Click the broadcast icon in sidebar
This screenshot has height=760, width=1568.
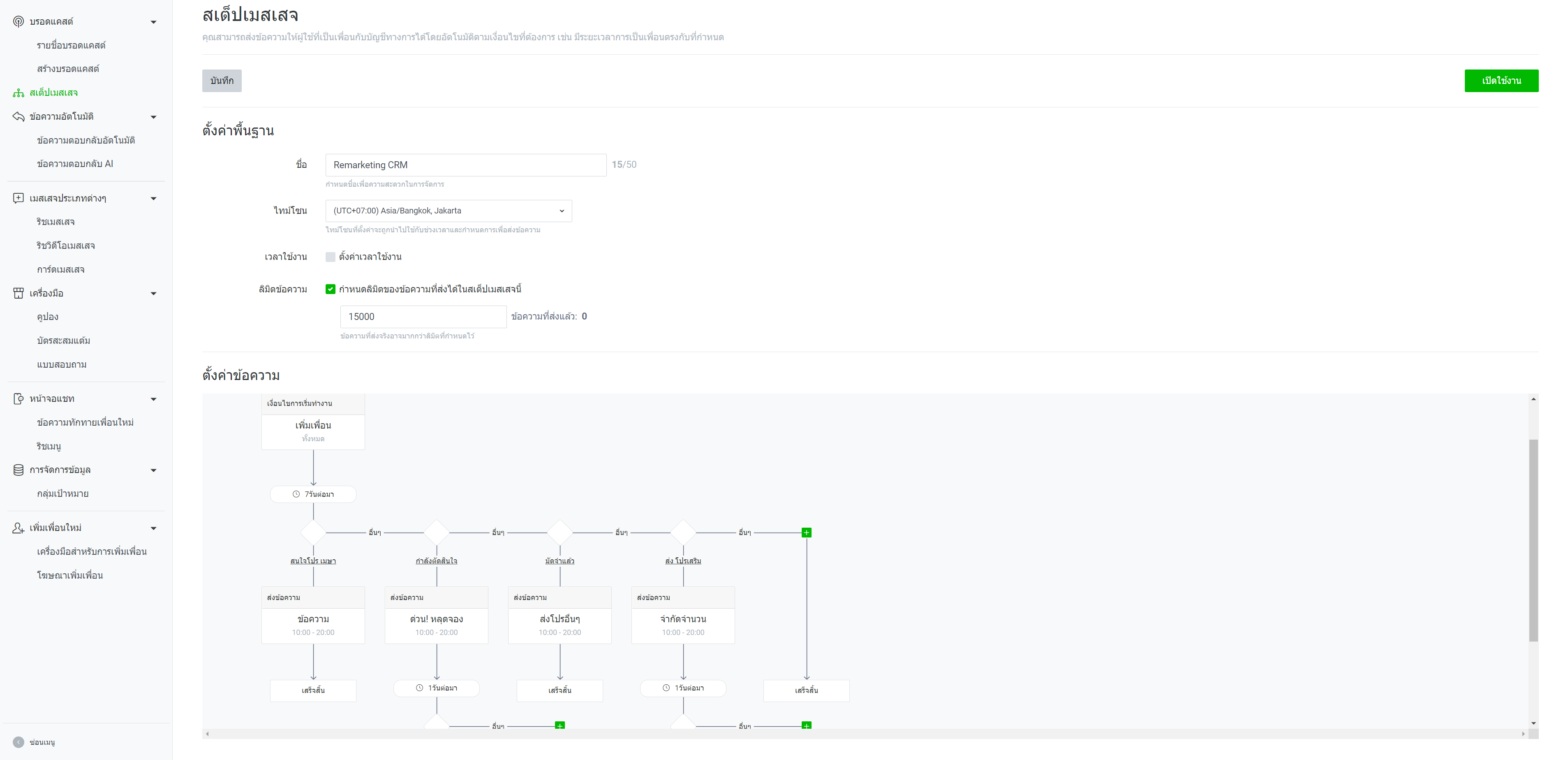click(18, 21)
